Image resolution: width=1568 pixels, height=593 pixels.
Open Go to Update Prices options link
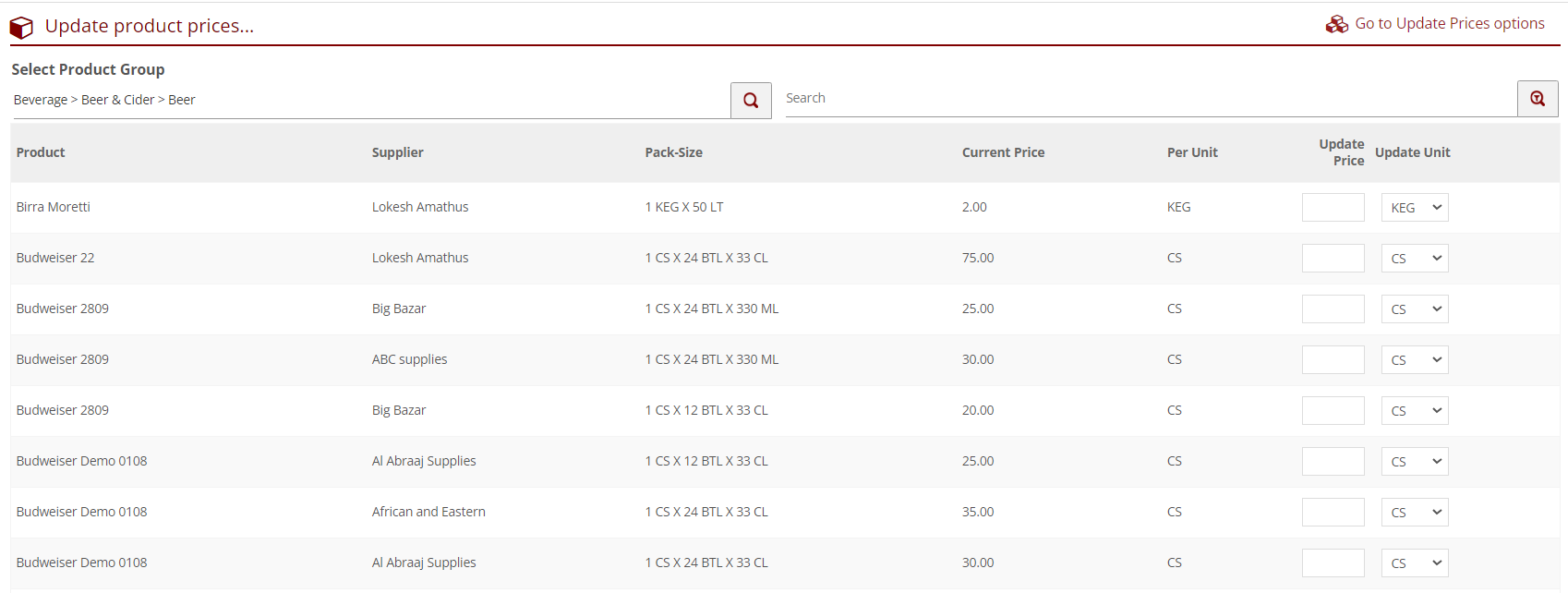click(x=1449, y=24)
